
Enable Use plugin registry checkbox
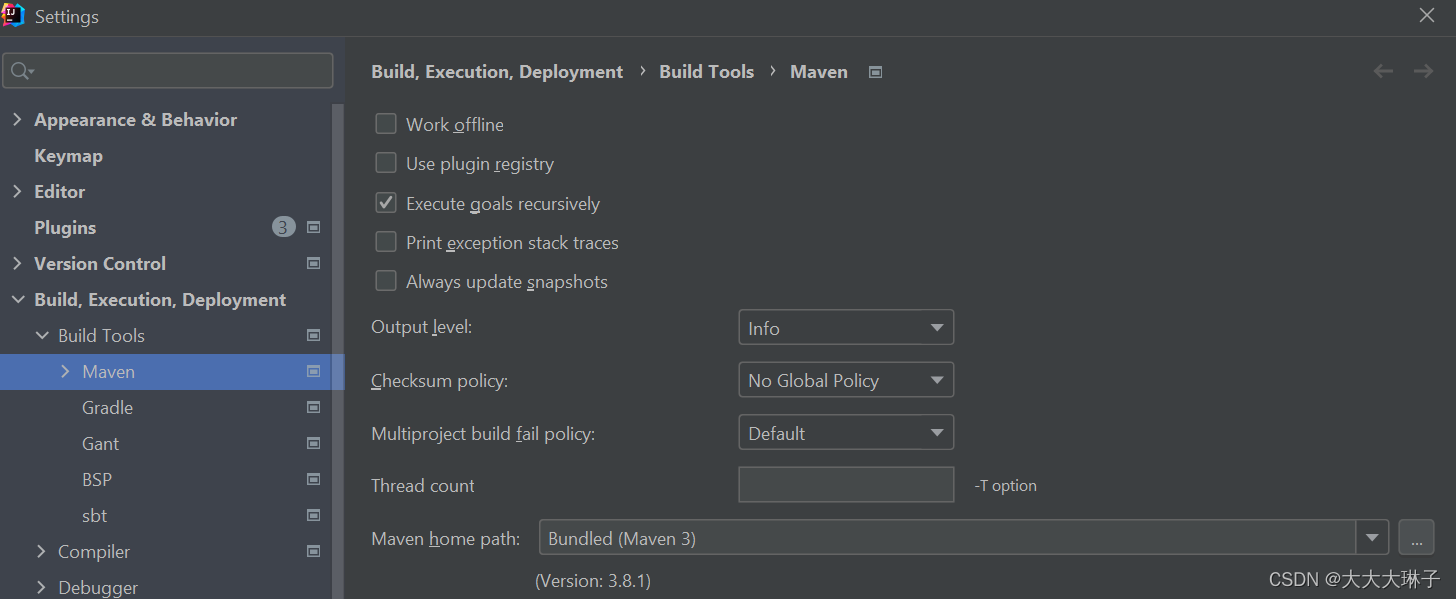[x=386, y=163]
